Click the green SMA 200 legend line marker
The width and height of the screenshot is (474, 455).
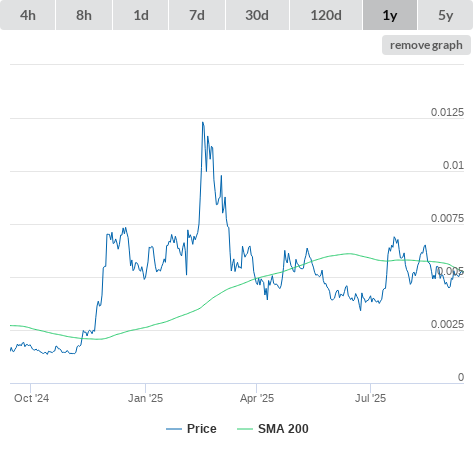pos(245,429)
